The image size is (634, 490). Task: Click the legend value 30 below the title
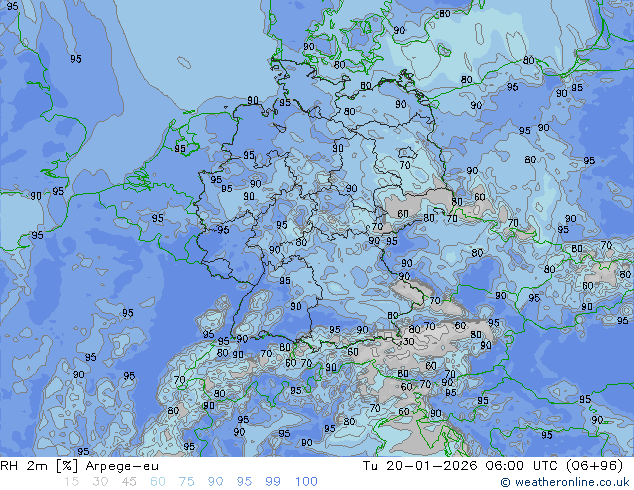[100, 482]
